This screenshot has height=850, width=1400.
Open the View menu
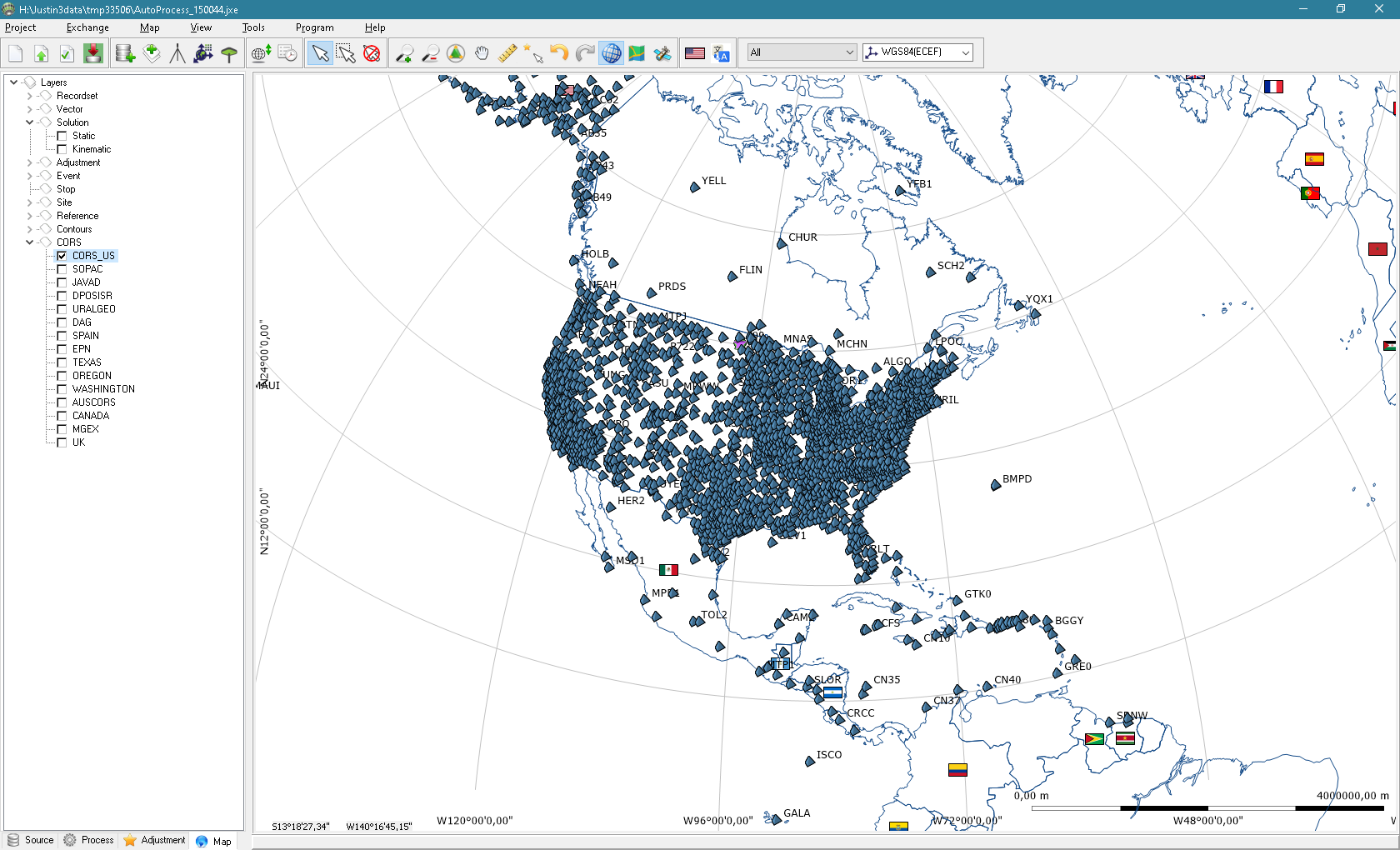201,27
